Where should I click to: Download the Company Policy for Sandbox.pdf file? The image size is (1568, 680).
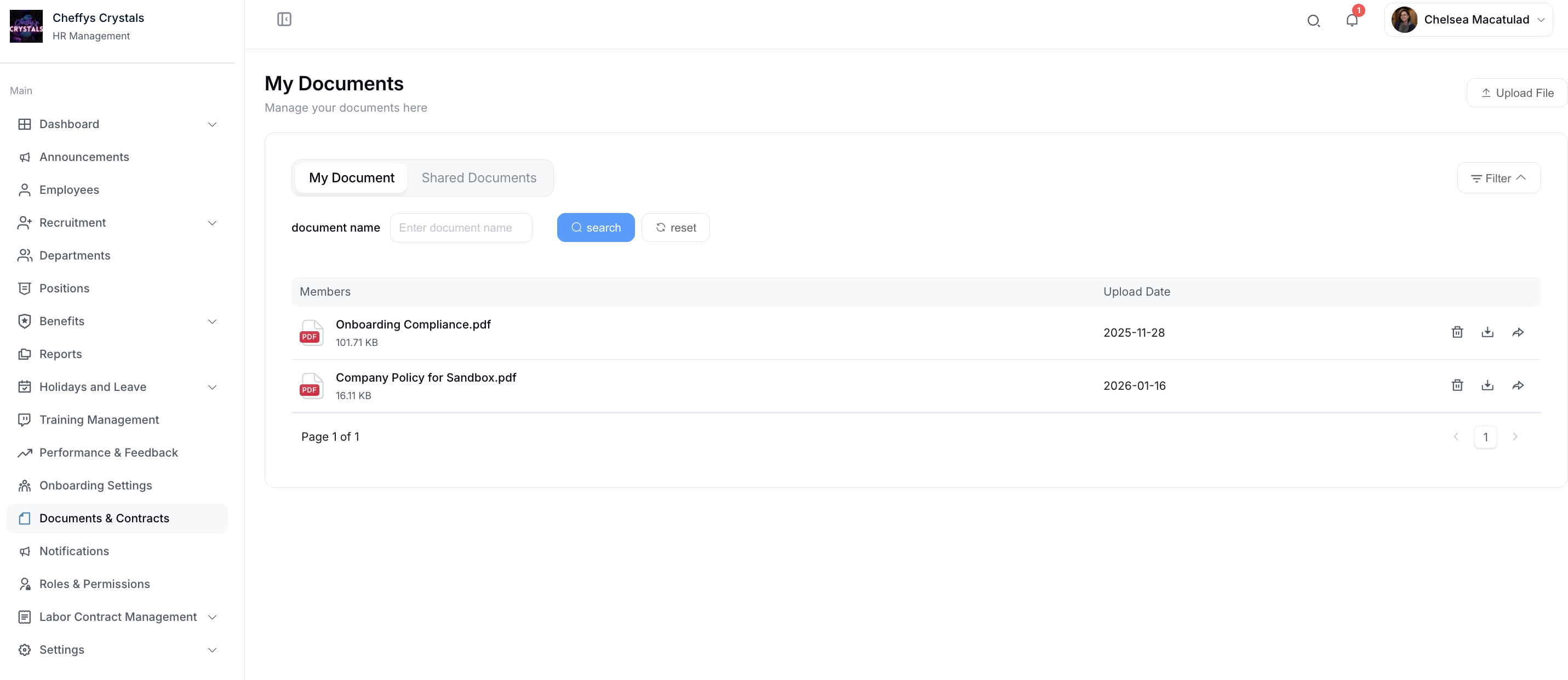click(1487, 385)
